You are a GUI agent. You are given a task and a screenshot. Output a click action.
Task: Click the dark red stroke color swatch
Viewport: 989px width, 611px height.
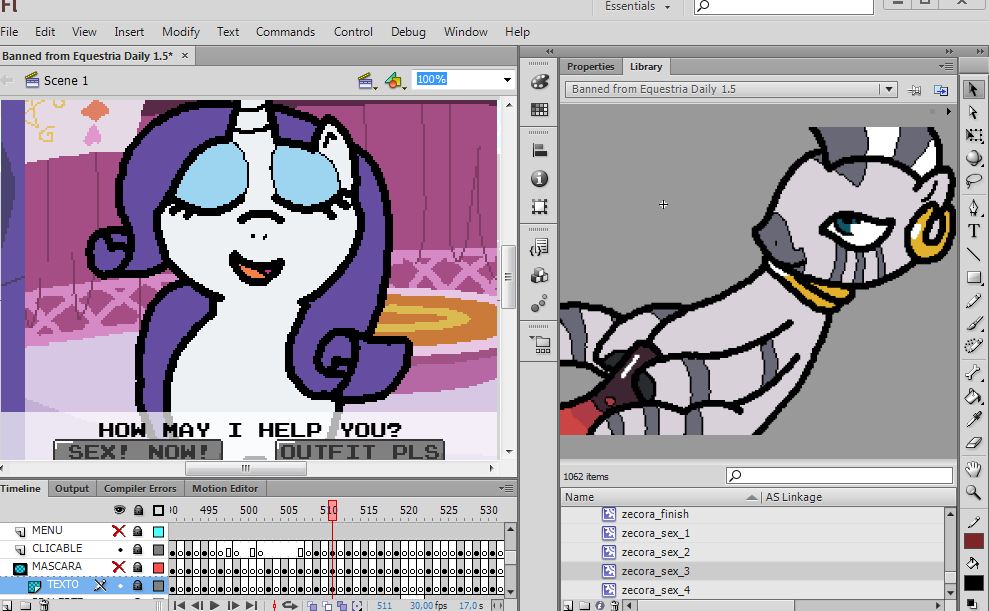point(973,541)
